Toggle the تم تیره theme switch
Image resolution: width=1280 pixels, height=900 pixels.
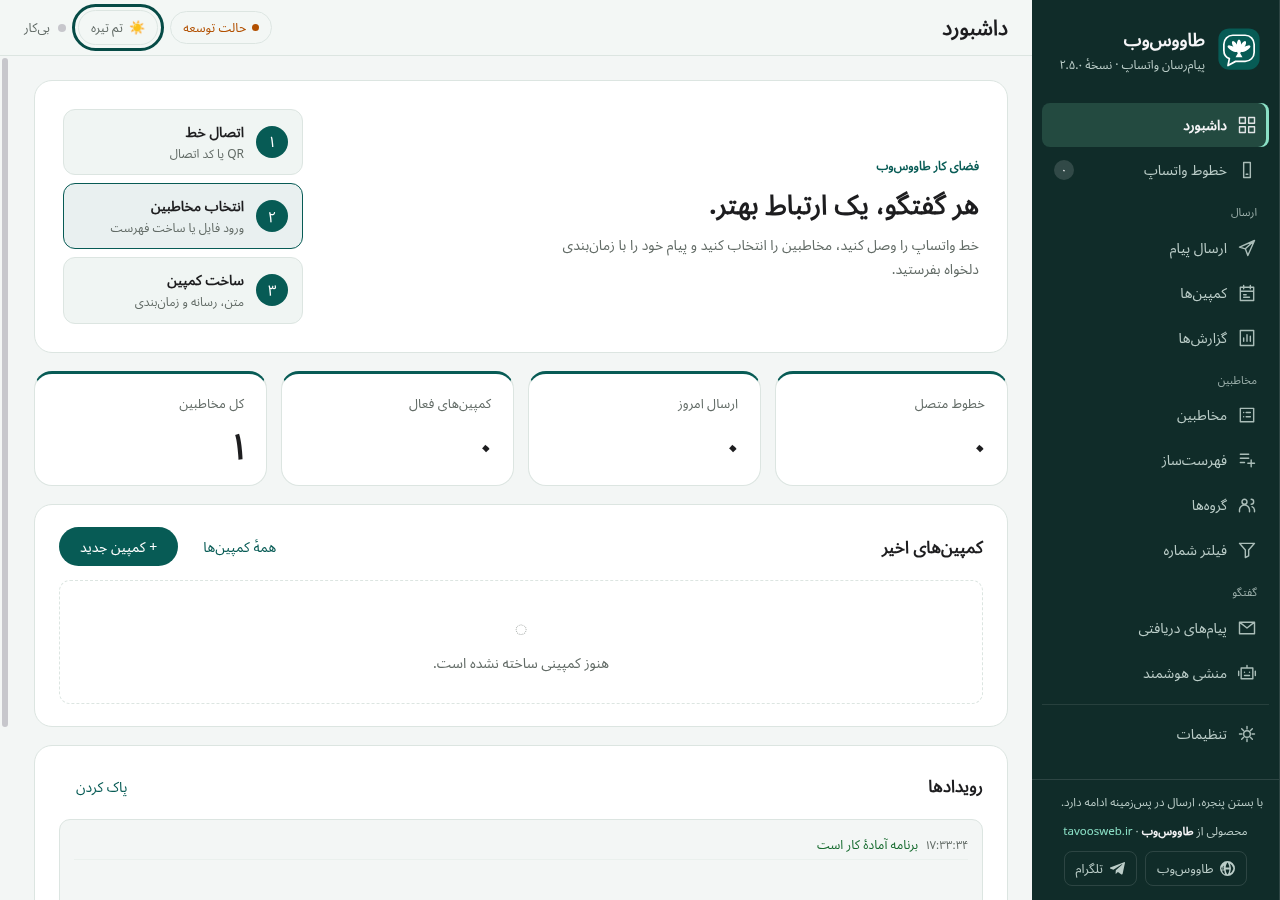(x=118, y=28)
